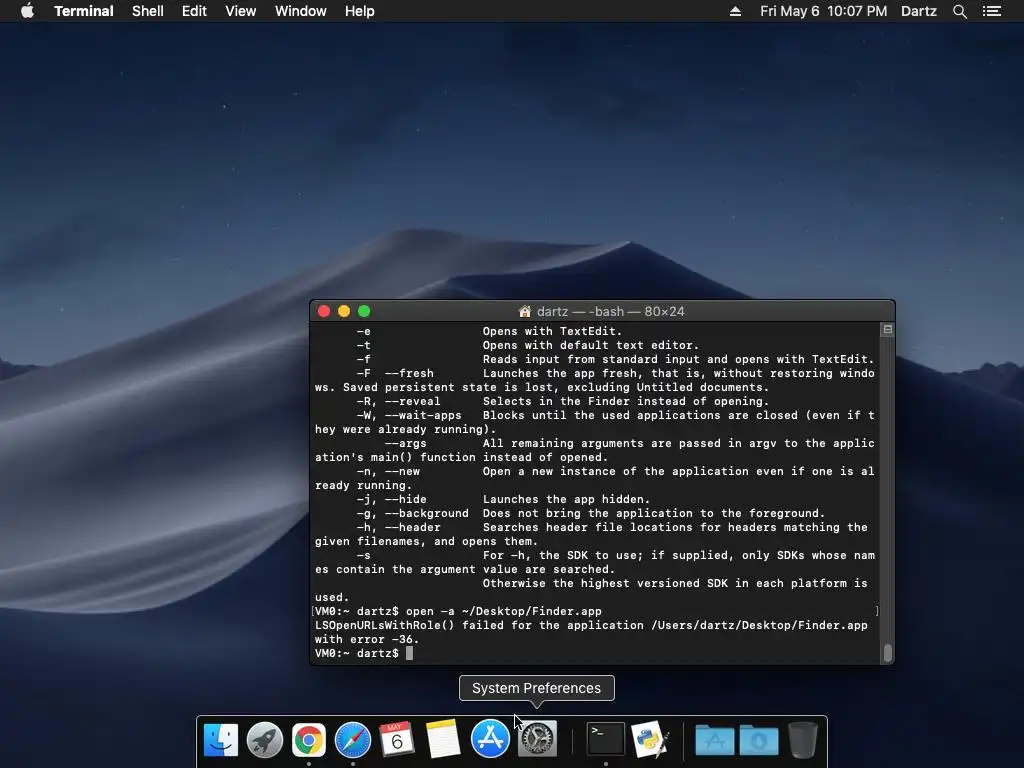Click the Terminal vertical scrollbar thumb
Image resolution: width=1024 pixels, height=768 pixels.
click(888, 653)
